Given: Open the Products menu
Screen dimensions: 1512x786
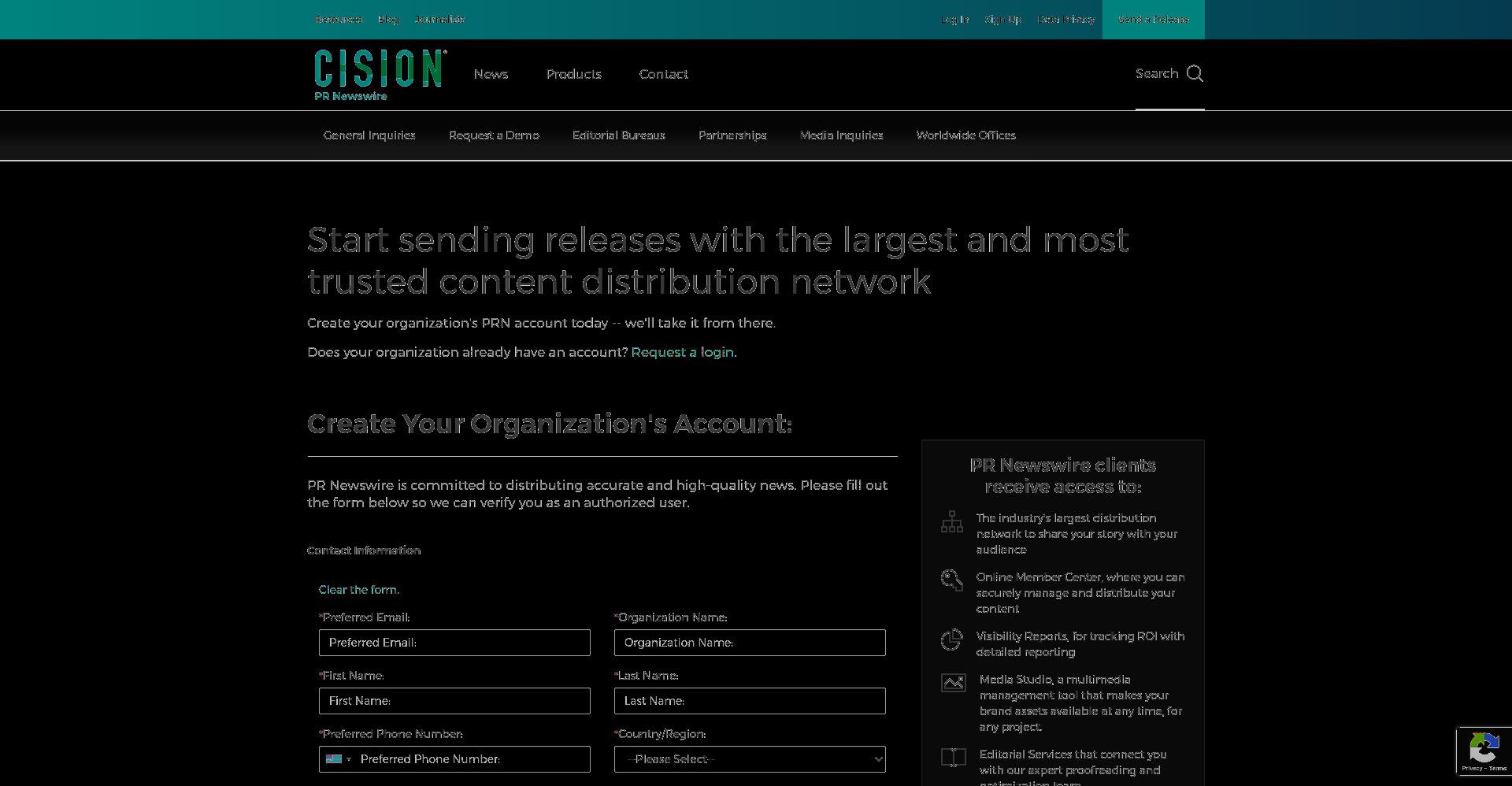Looking at the screenshot, I should pos(573,74).
